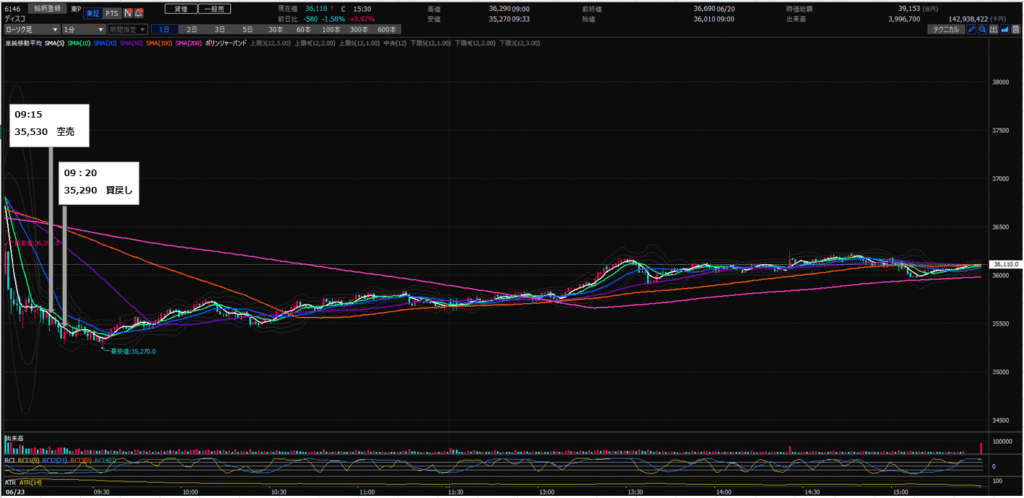Click the orange SMA(100) legend label
This screenshot has height=498, width=1024.
[x=159, y=43]
